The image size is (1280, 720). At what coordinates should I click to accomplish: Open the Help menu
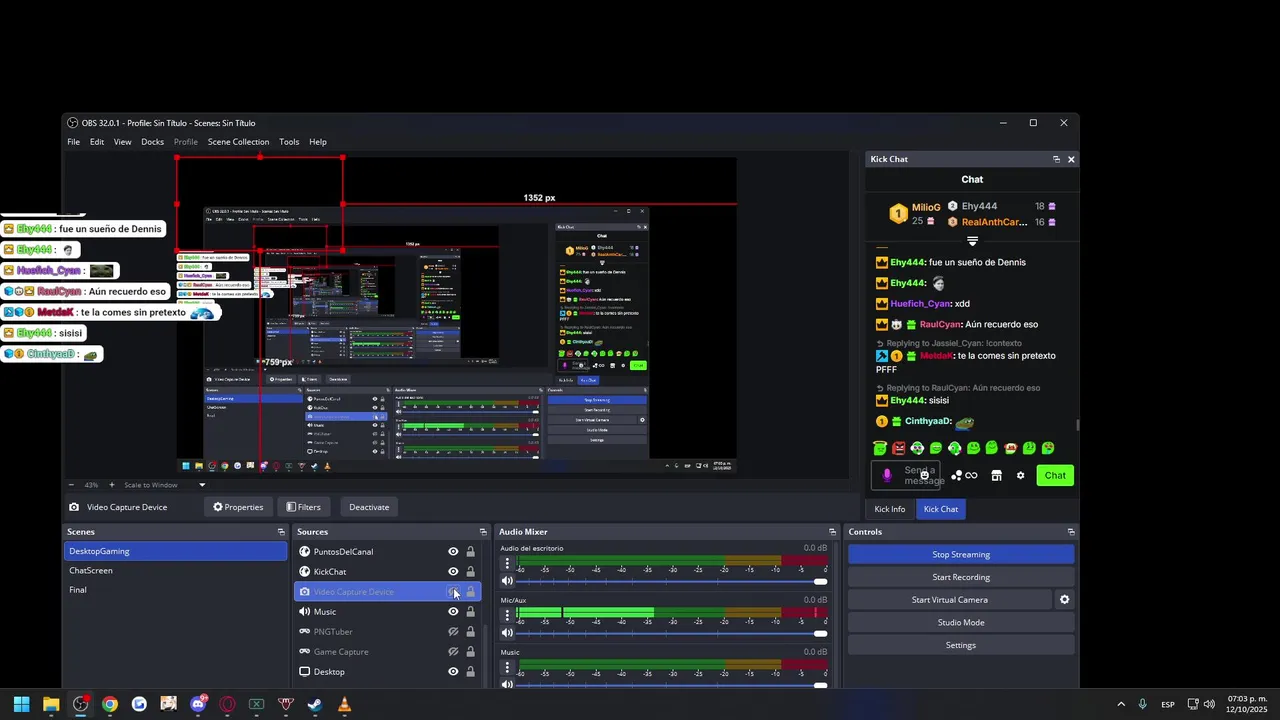pyautogui.click(x=318, y=142)
